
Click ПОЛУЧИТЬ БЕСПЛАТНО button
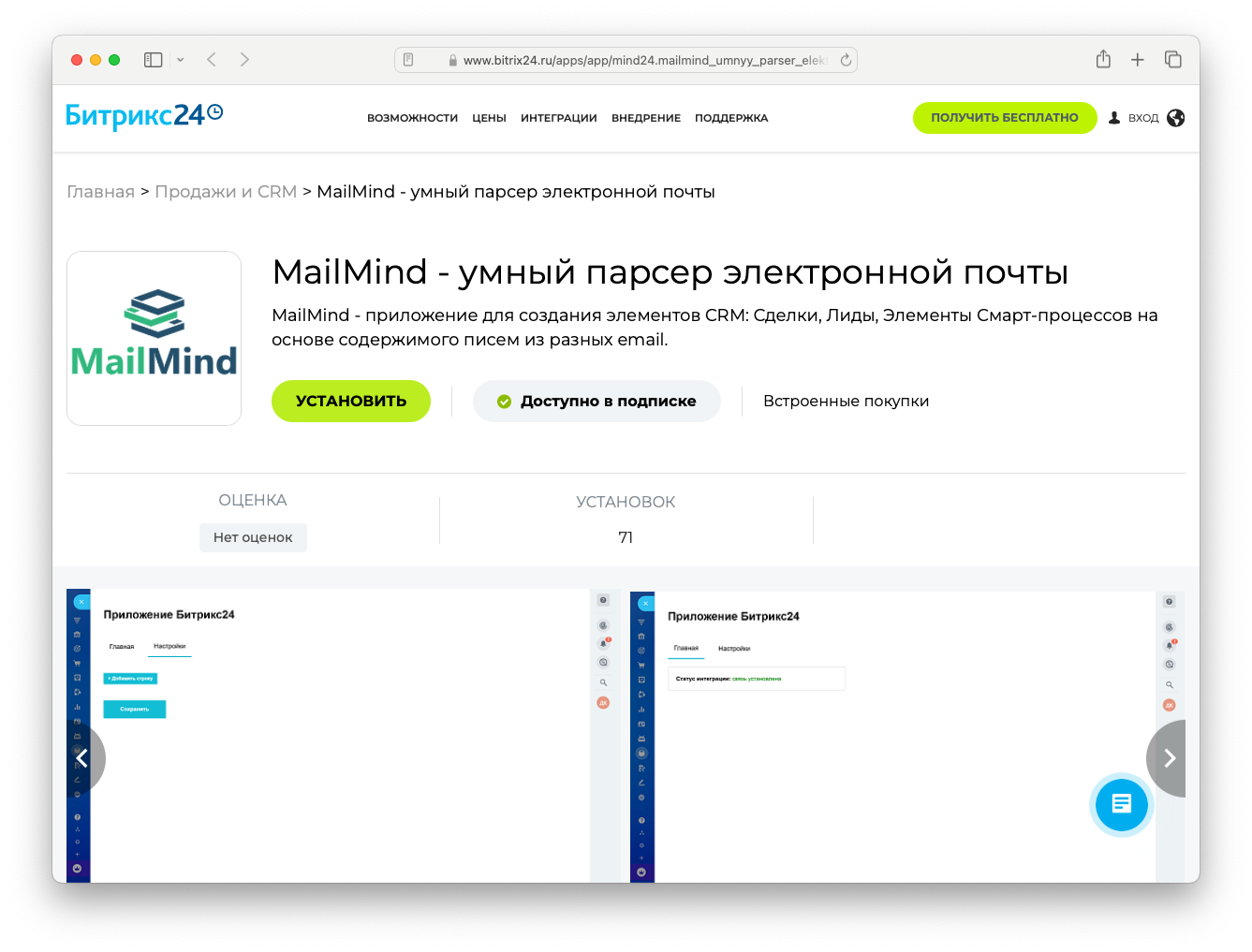(1005, 117)
